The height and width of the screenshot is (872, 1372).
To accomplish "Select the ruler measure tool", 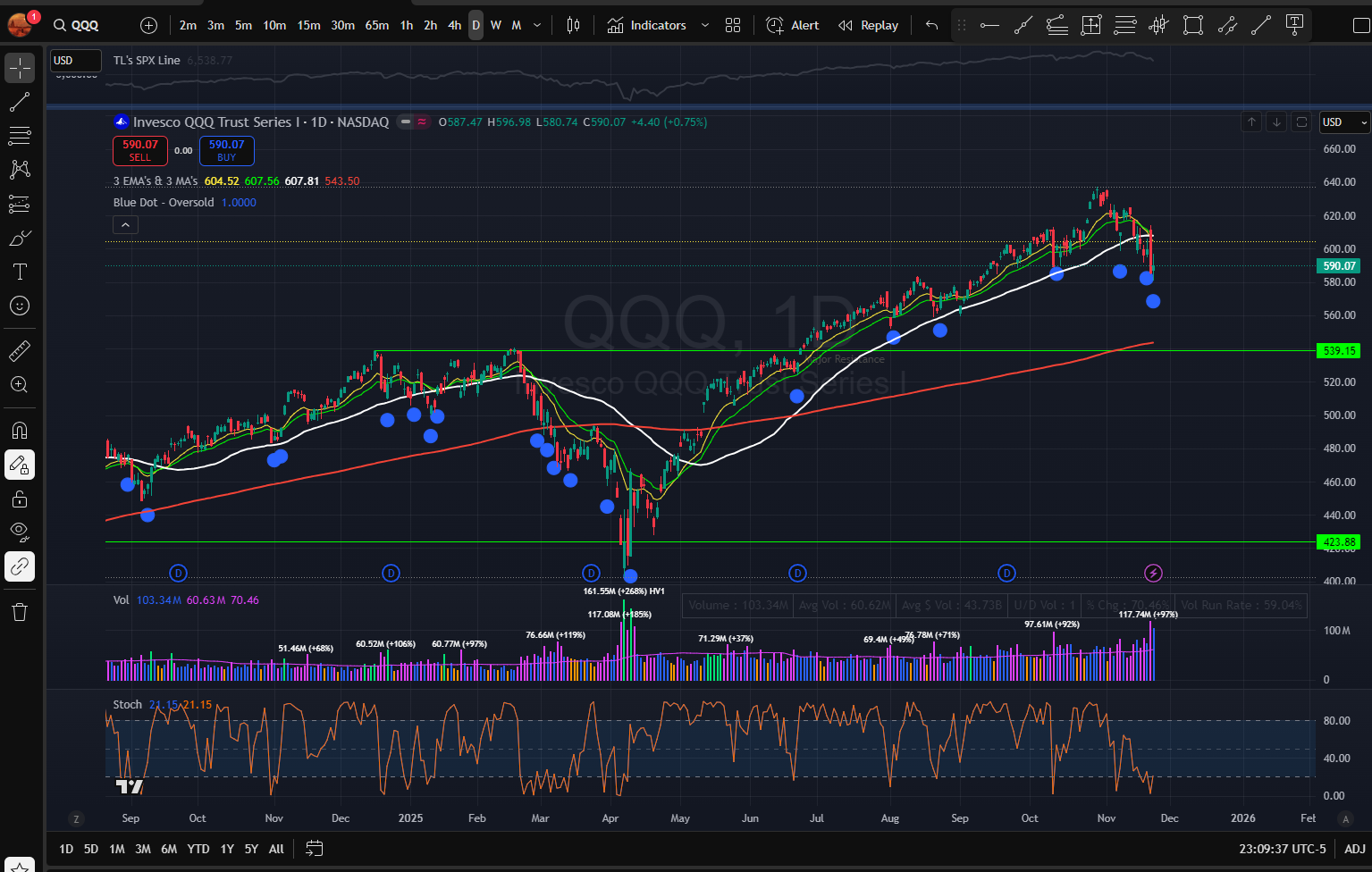I will tap(20, 350).
